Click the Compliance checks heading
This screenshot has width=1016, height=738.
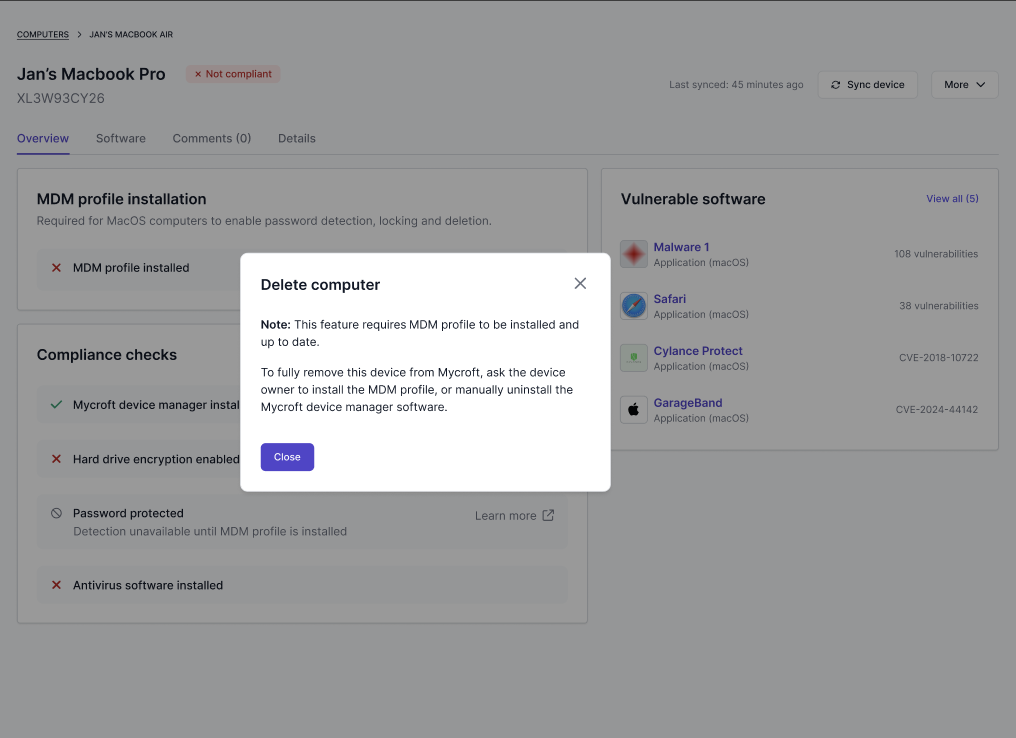tap(106, 355)
